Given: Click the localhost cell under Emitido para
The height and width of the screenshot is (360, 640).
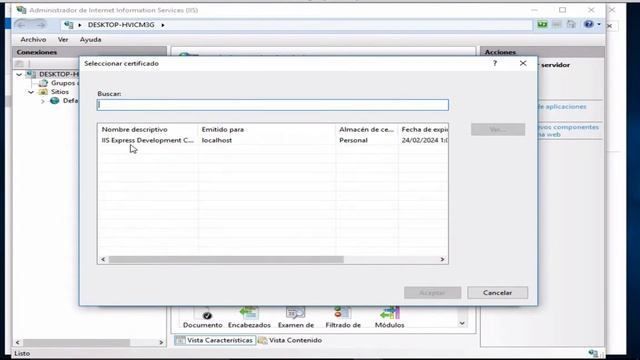Looking at the screenshot, I should (217, 140).
